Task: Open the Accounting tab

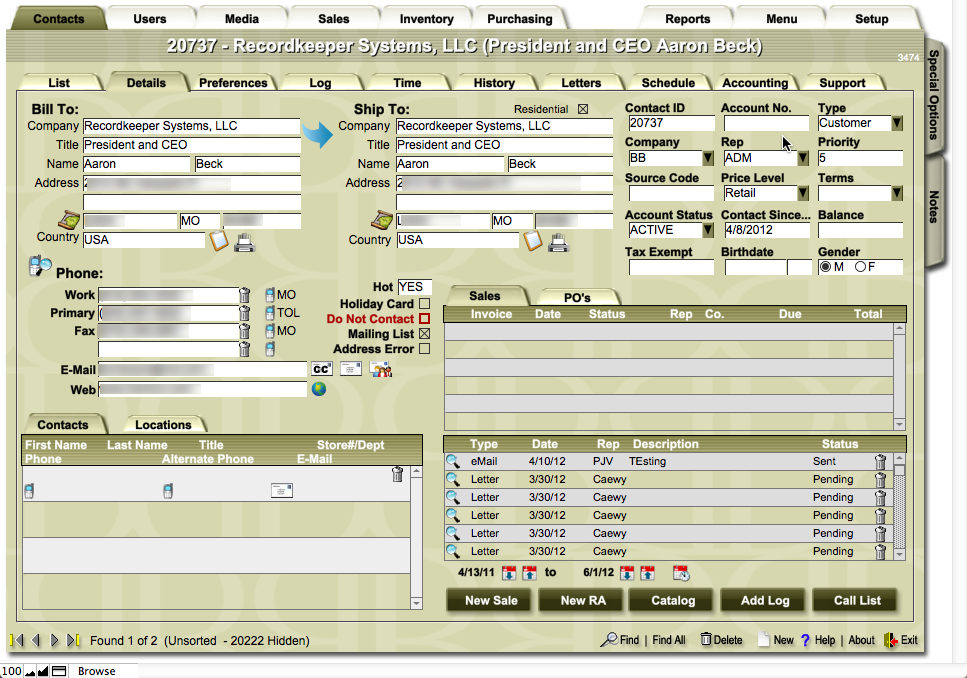Action: pyautogui.click(x=755, y=83)
